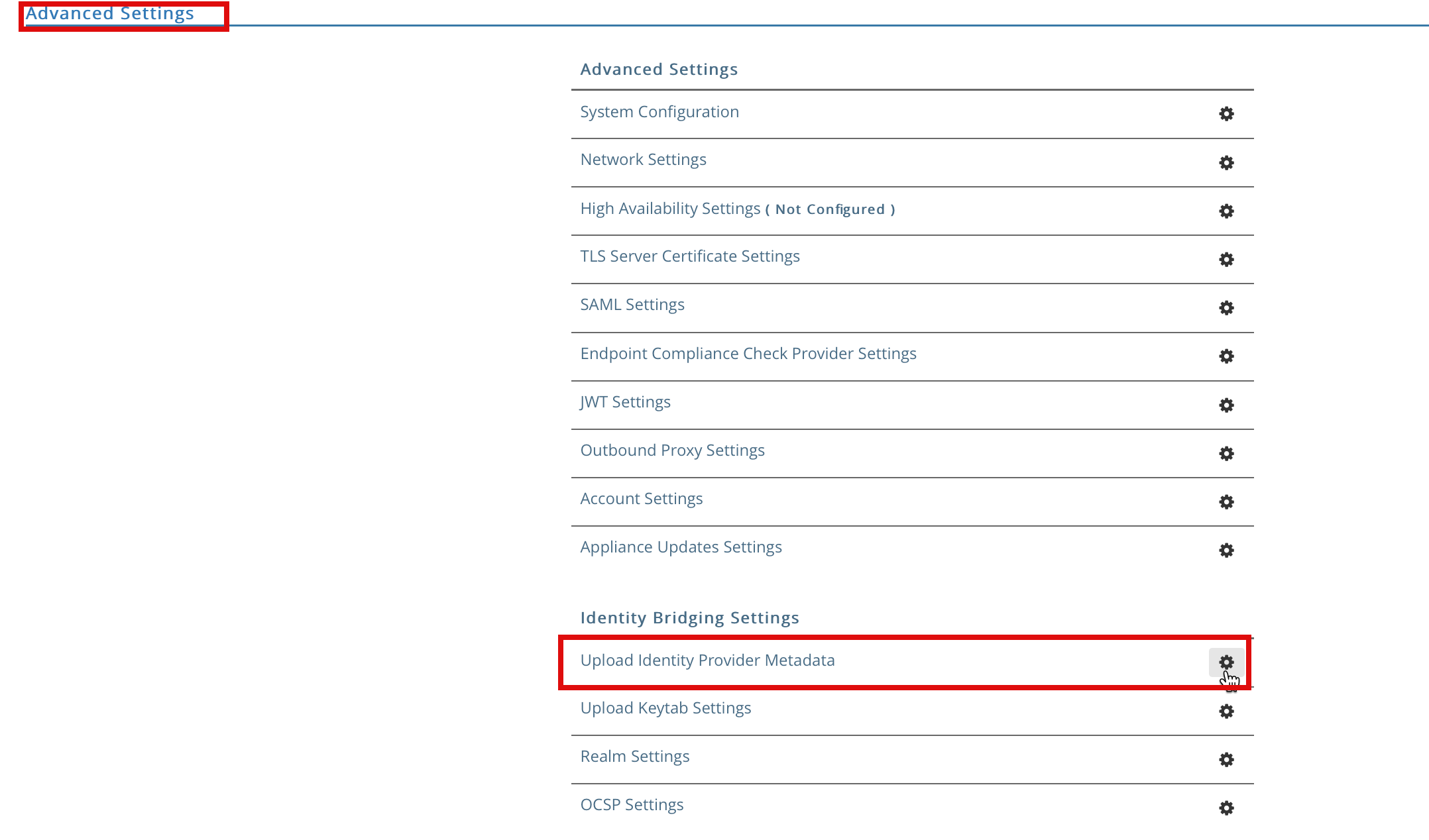Screen dimensions: 1429x840
Task: Click the JWT Settings gear icon
Action: tap(1226, 405)
